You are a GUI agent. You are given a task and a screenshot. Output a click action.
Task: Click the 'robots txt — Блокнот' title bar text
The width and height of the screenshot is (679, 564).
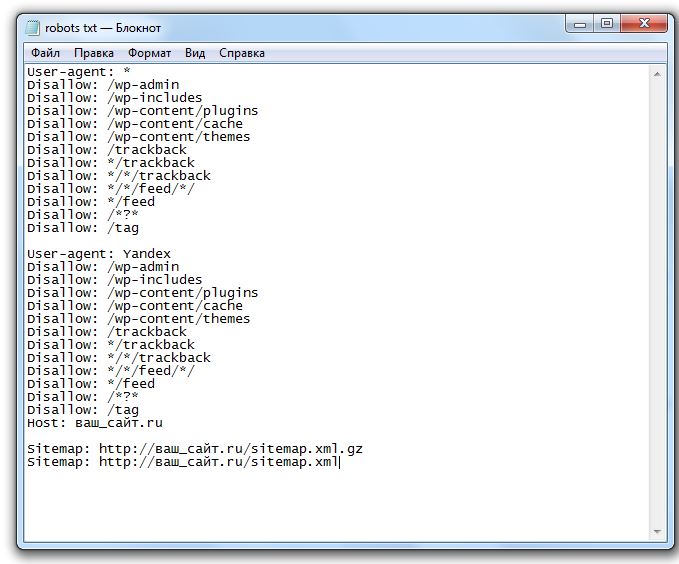pos(102,27)
